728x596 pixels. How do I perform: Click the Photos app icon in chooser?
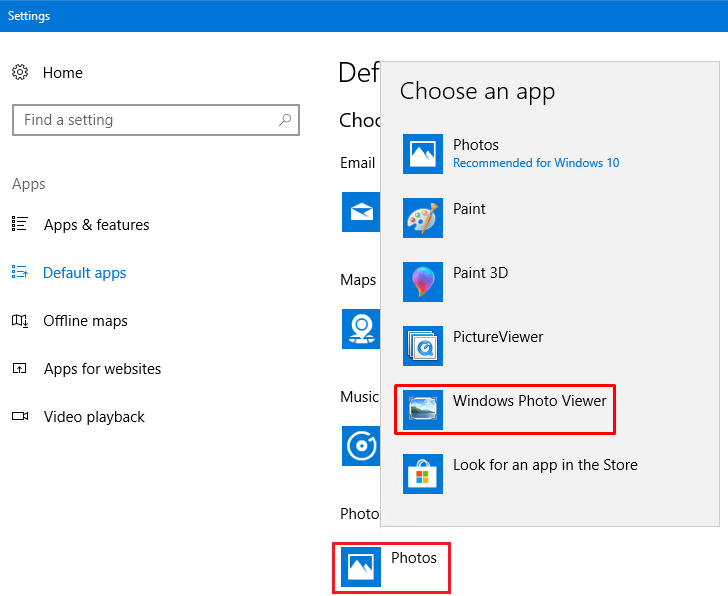422,154
